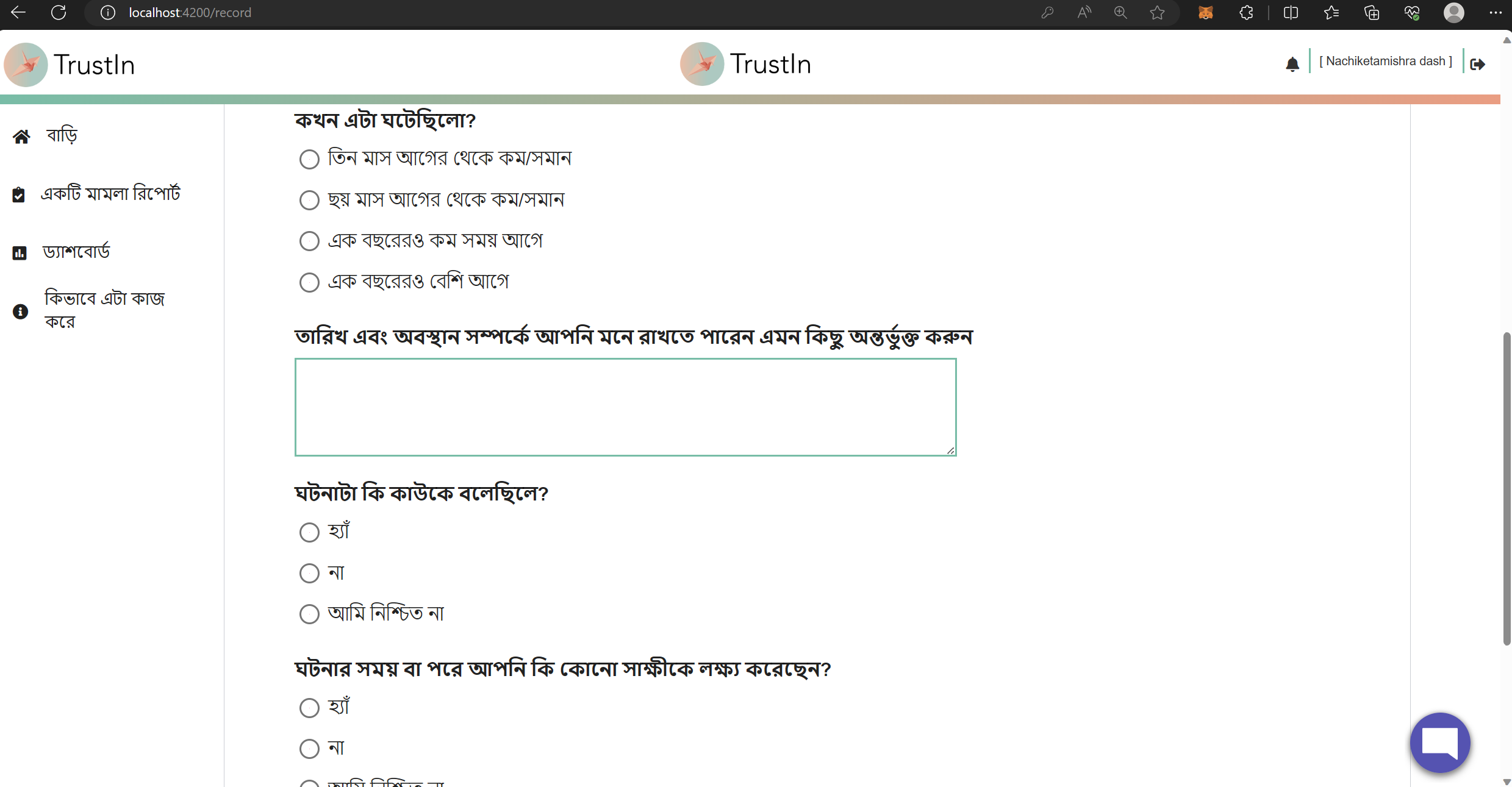This screenshot has height=787, width=1512.
Task: Click the browser reload button
Action: [59, 12]
